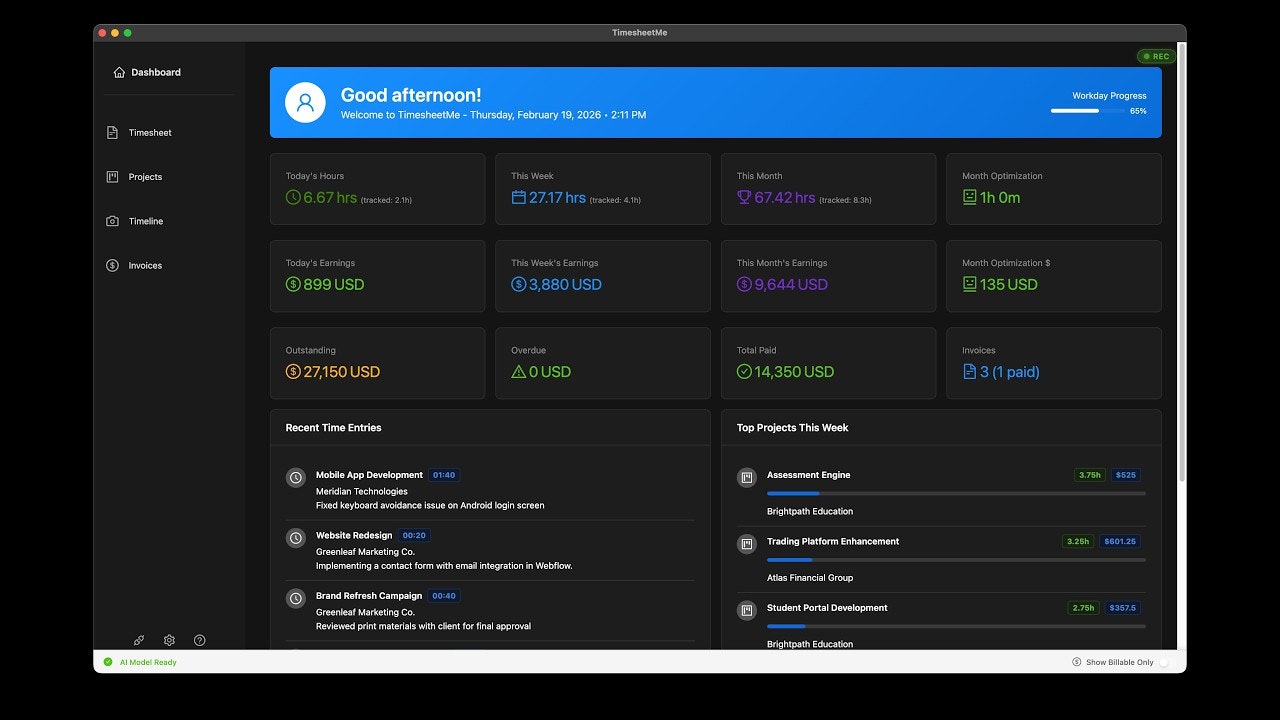
Task: Click the Timesheet document icon in sidebar
Action: [112, 132]
